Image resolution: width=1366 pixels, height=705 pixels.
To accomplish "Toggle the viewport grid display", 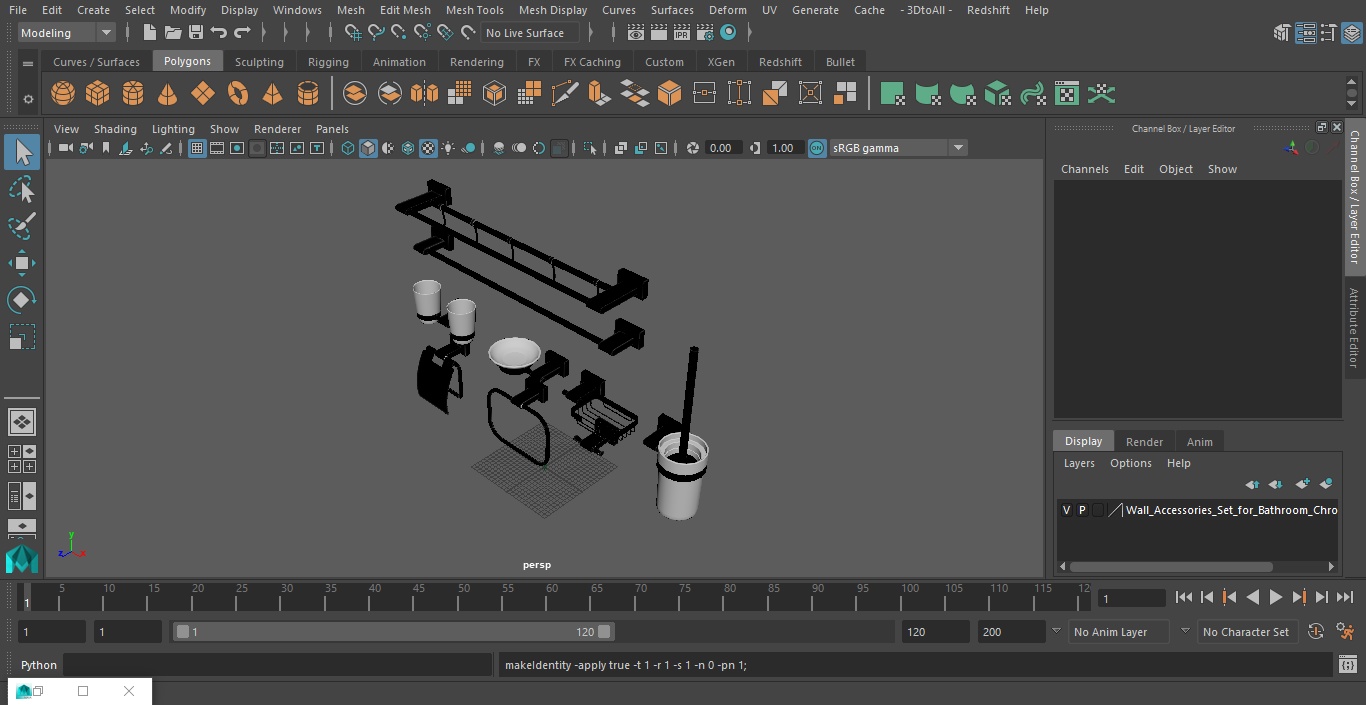I will coord(197,148).
